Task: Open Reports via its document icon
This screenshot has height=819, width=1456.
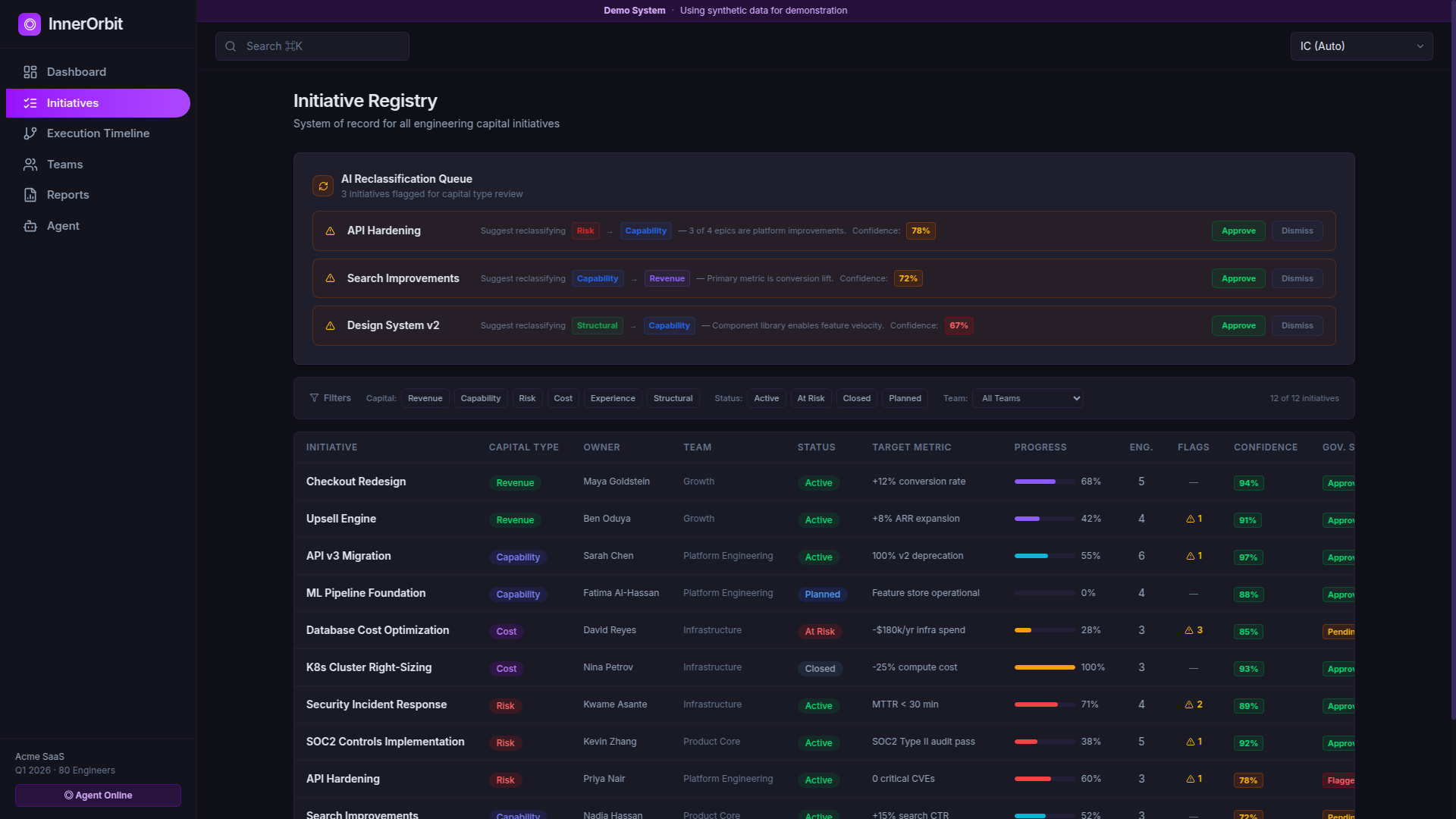Action: tap(30, 195)
